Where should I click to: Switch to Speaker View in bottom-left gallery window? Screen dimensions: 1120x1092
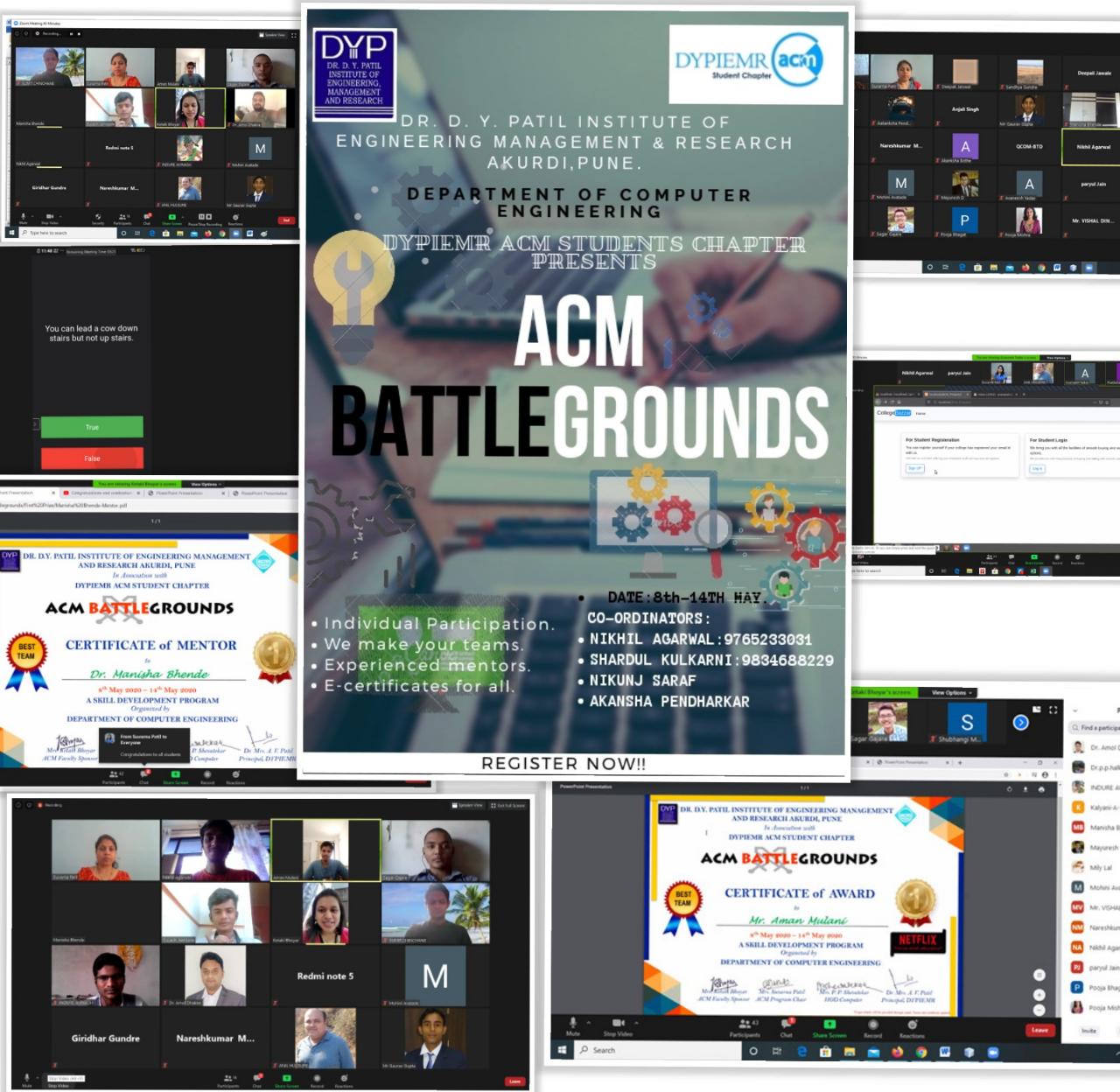tap(467, 805)
